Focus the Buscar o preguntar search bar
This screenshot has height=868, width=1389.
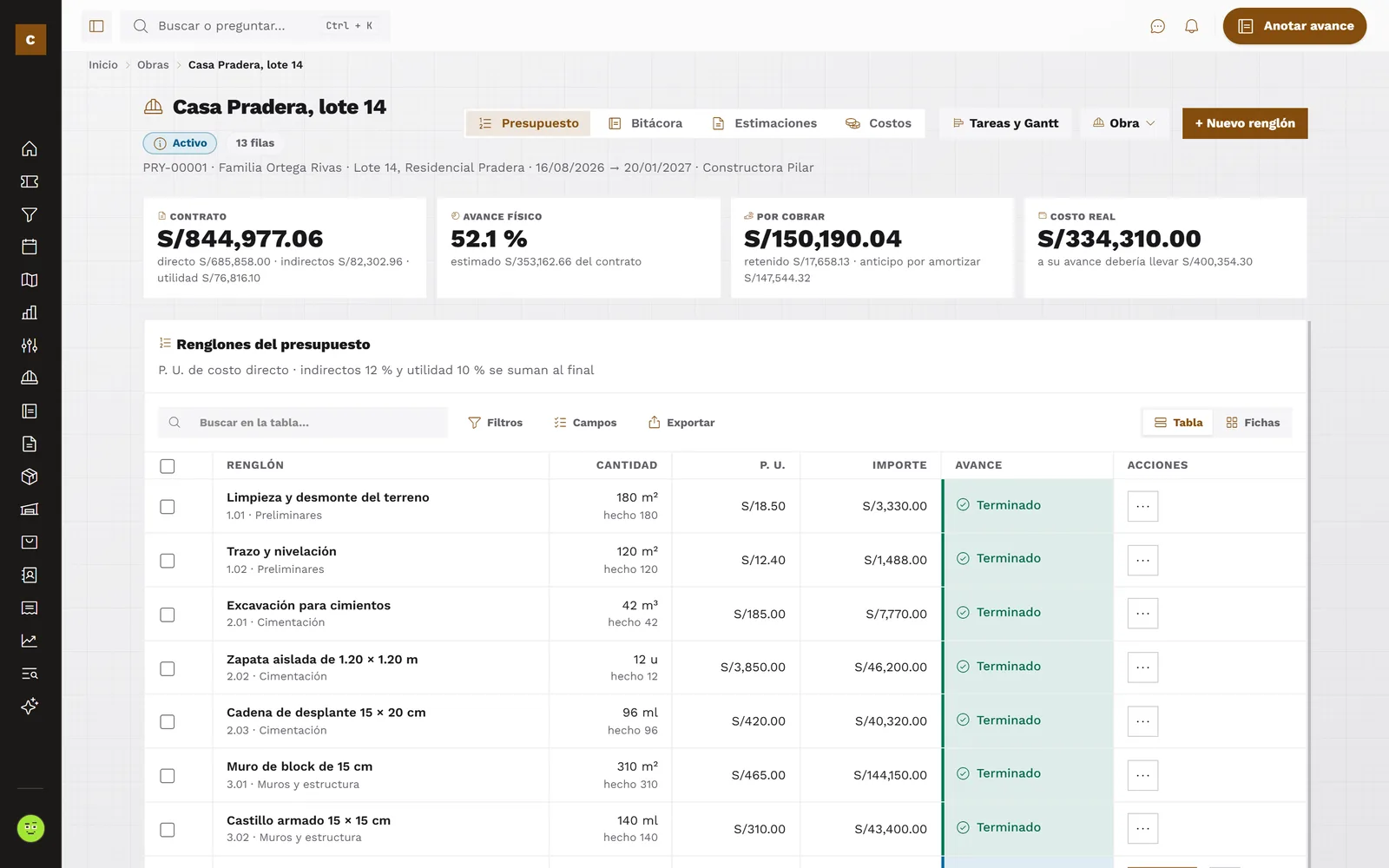(255, 26)
